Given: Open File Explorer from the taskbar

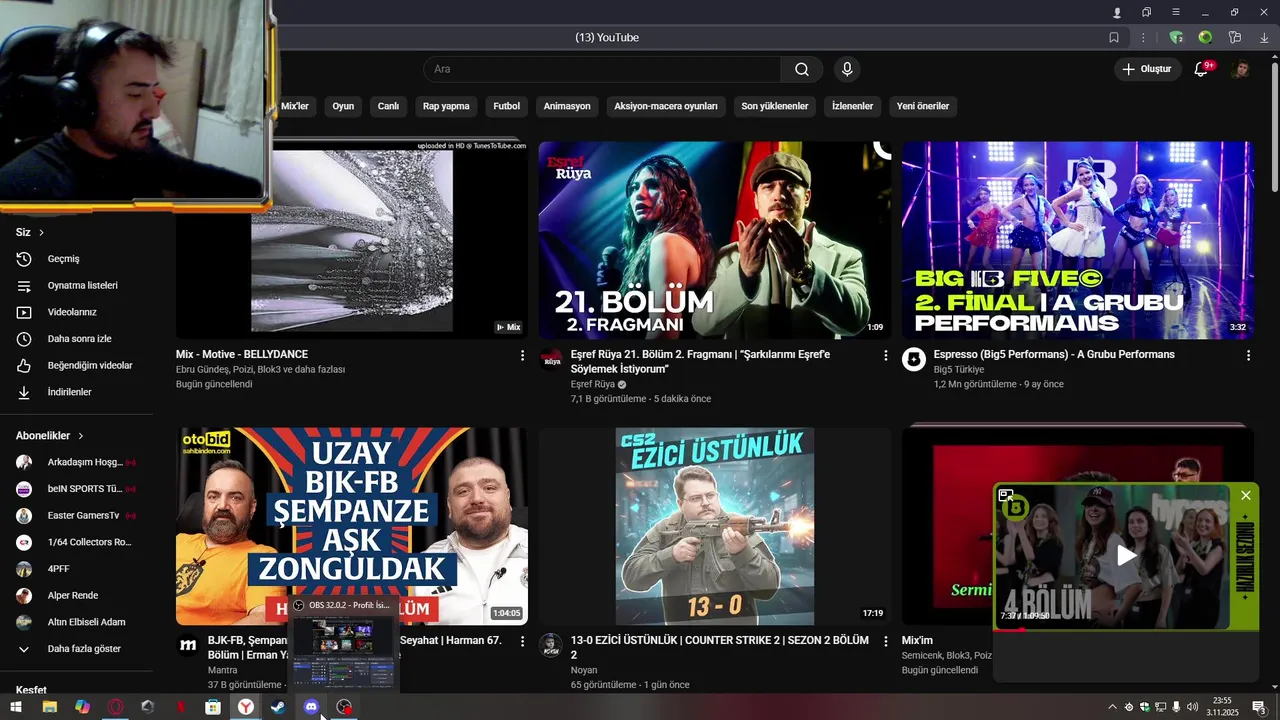Looking at the screenshot, I should point(49,707).
